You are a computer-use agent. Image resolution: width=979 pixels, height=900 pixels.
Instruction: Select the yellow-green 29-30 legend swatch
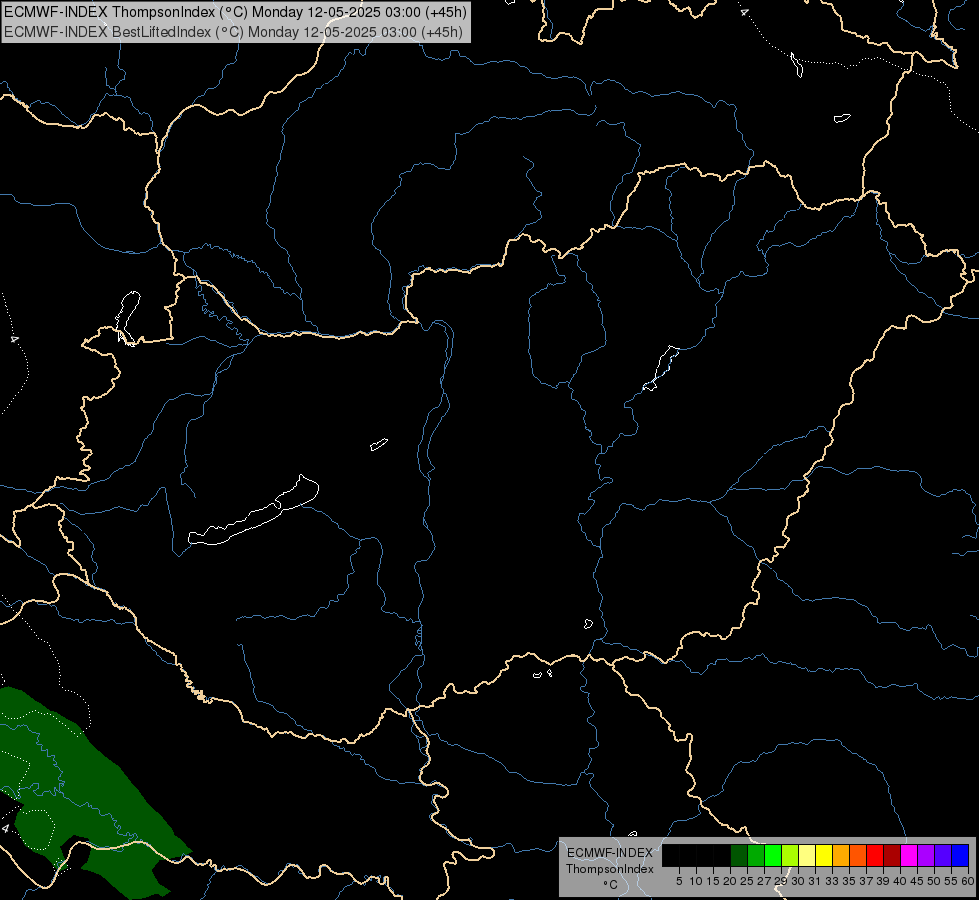click(790, 855)
